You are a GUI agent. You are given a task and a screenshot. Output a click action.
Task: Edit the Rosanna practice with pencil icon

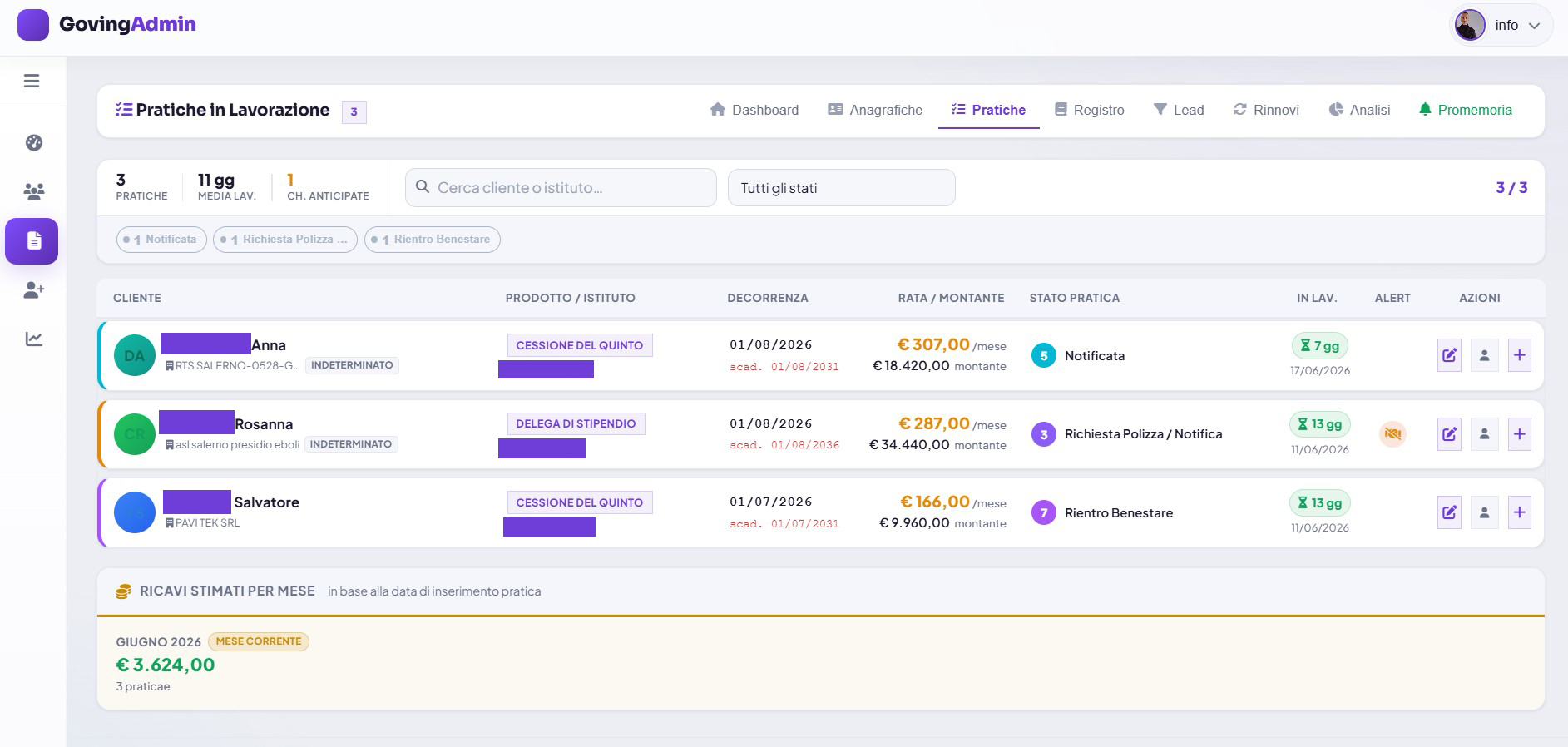[1449, 434]
